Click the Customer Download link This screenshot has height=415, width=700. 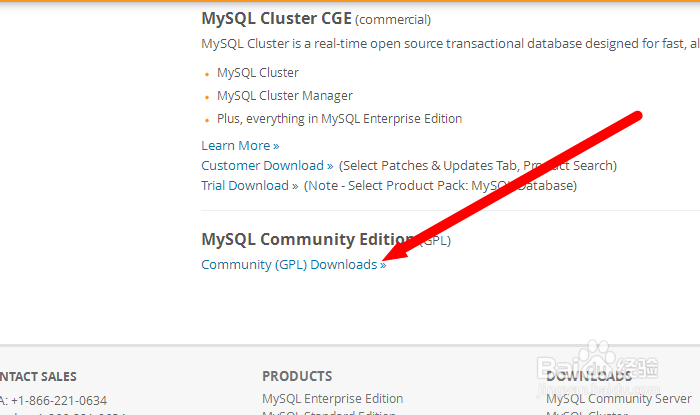[x=267, y=166]
